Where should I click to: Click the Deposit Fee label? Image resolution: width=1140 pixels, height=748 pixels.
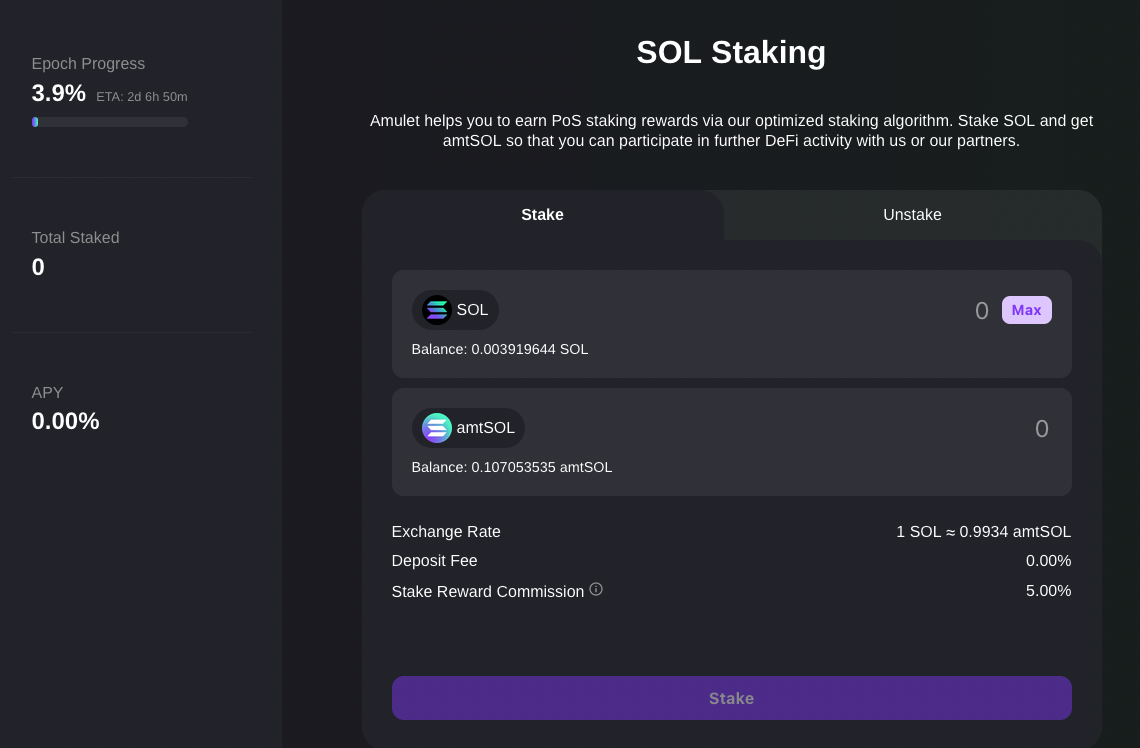tap(434, 561)
